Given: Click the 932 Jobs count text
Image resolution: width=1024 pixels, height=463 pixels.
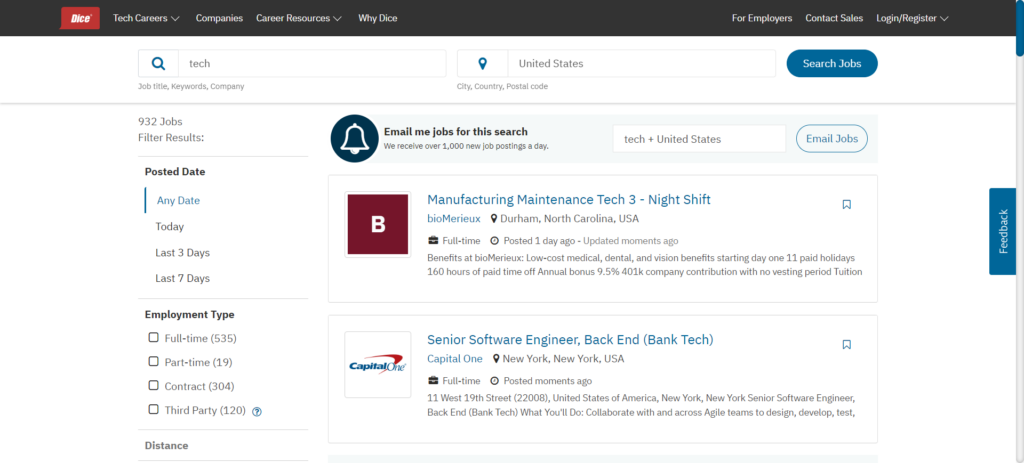Looking at the screenshot, I should 160,121.
